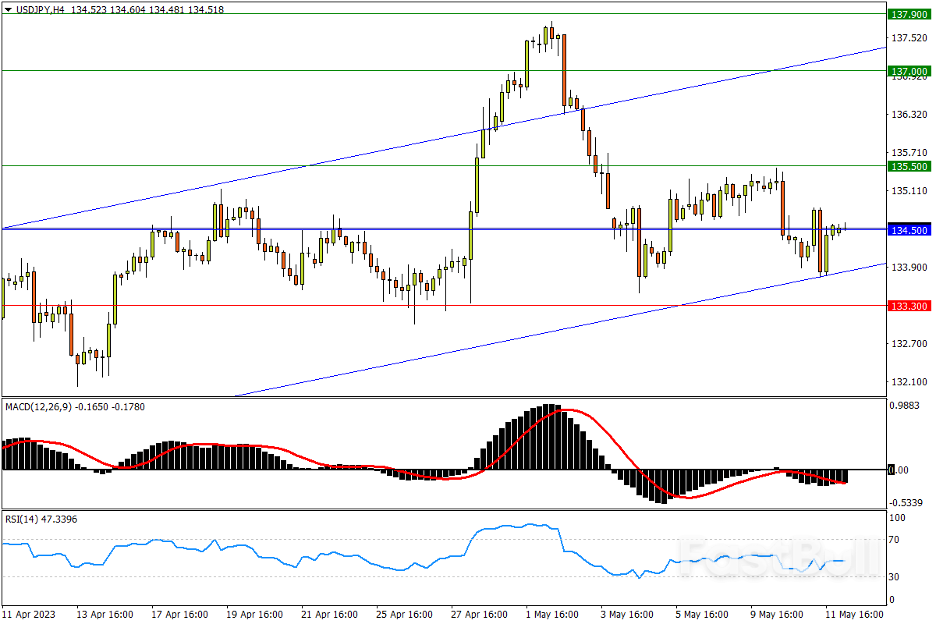Viewport: 936px width, 624px height.
Task: Select the green 137.900 price tag
Action: (910, 14)
